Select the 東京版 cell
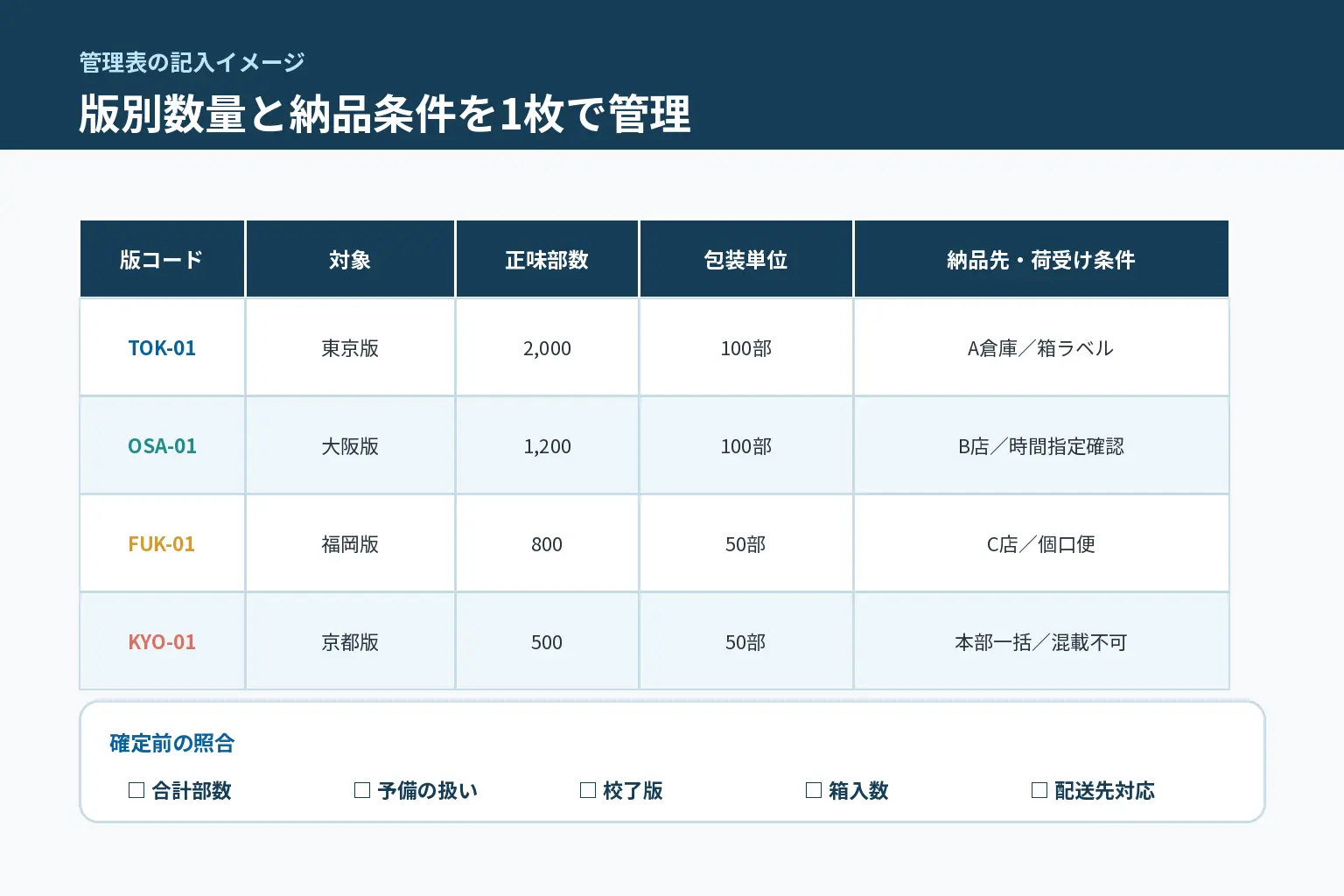This screenshot has height=896, width=1344. (350, 348)
